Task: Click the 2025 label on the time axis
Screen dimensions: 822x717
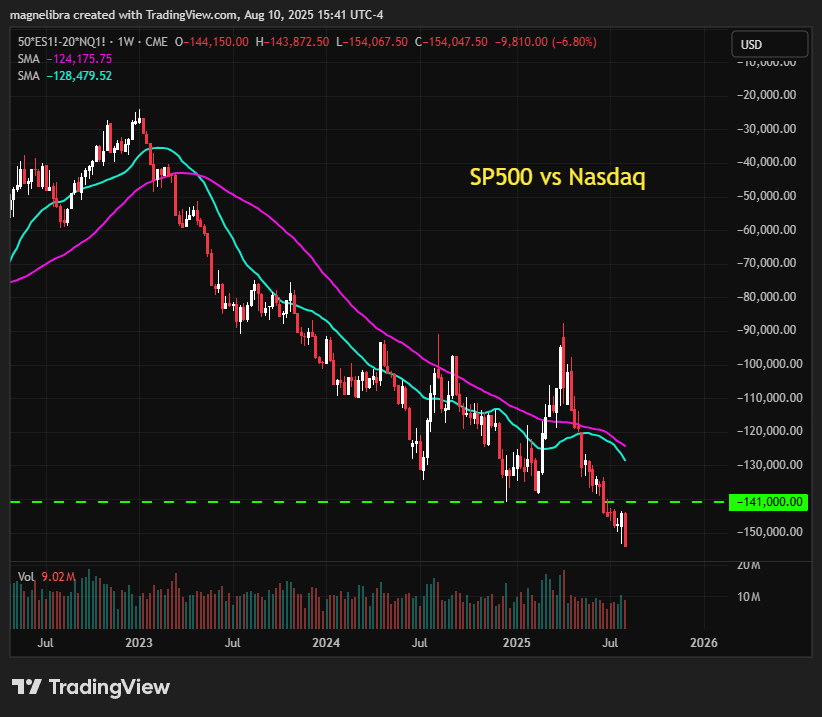Action: [x=516, y=643]
